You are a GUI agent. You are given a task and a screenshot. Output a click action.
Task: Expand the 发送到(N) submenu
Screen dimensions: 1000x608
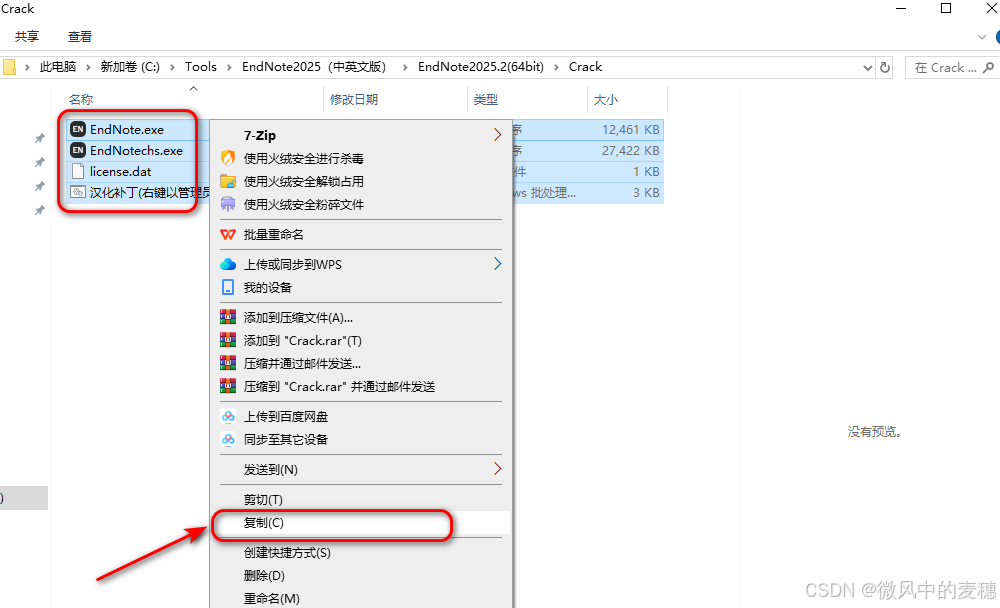[497, 470]
